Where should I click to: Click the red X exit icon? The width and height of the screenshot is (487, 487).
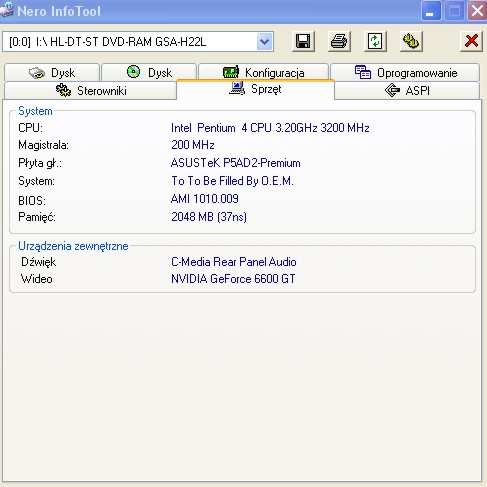(471, 42)
